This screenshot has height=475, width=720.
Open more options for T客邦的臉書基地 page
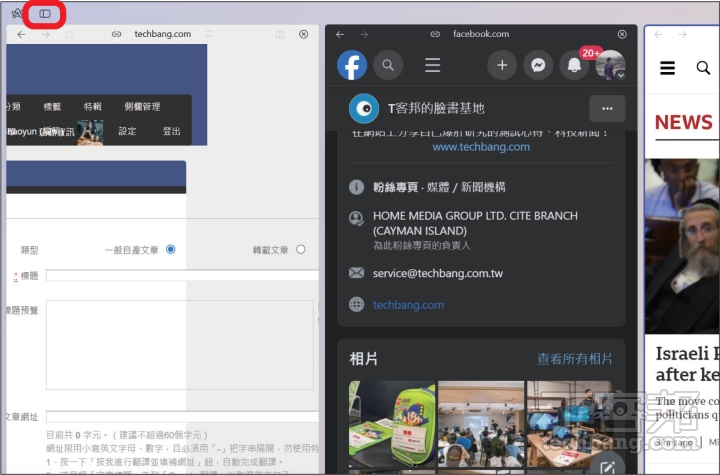tap(607, 109)
